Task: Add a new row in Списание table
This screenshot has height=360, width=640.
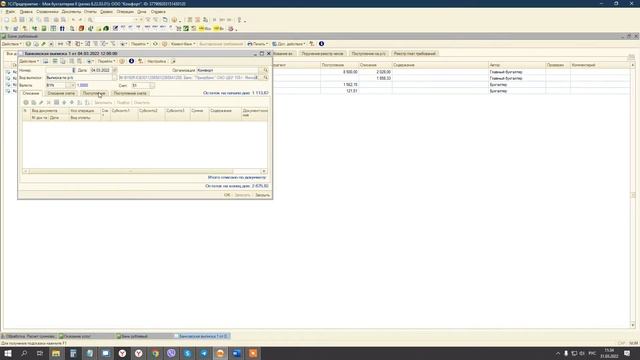Action: 26,102
